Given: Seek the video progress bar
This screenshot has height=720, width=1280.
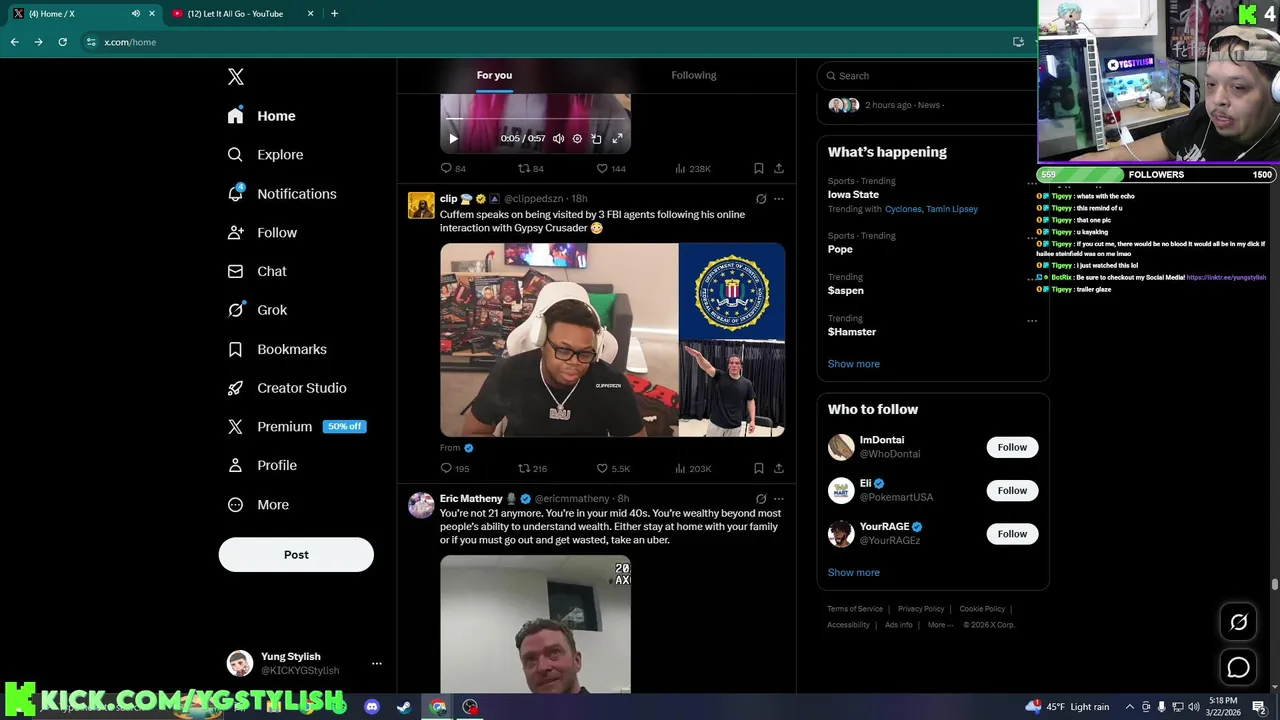Looking at the screenshot, I should 535,121.
